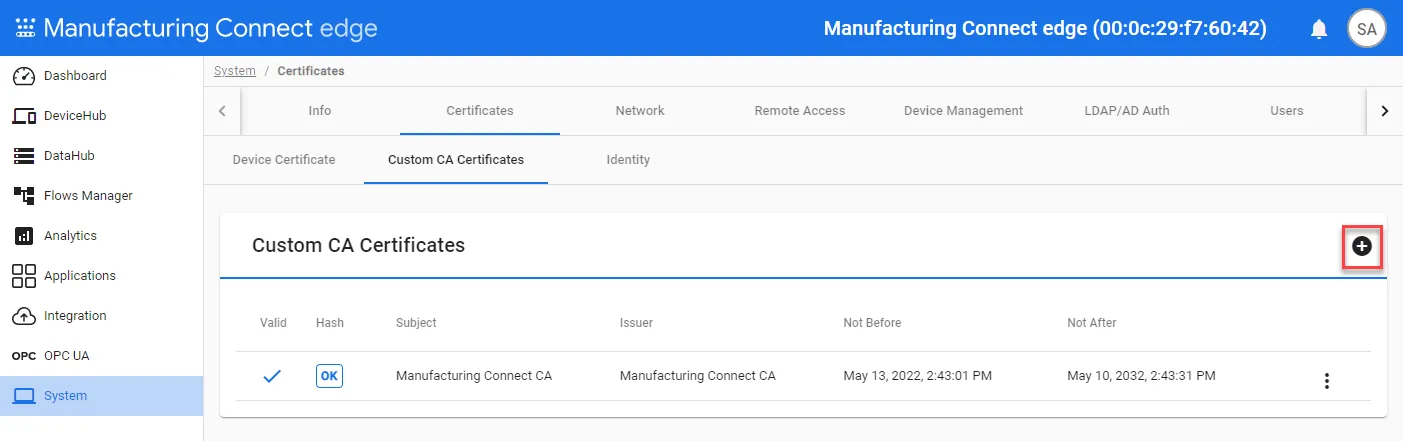Click the Certificates breadcrumb text

point(311,71)
